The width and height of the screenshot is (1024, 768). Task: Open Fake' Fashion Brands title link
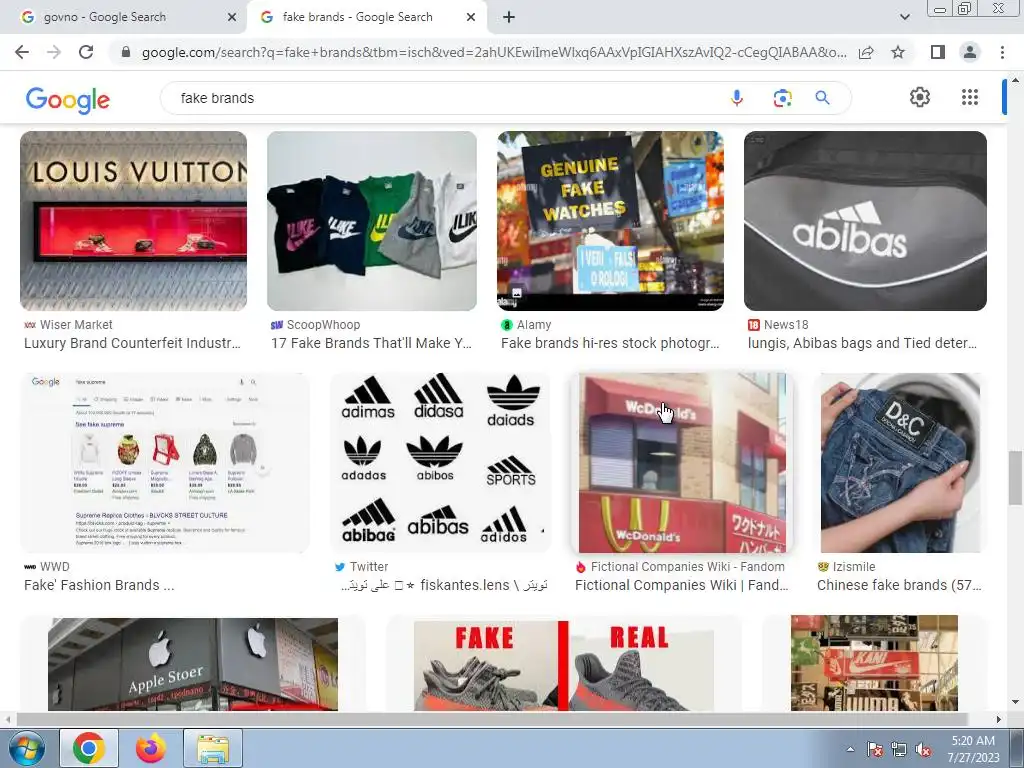(99, 585)
